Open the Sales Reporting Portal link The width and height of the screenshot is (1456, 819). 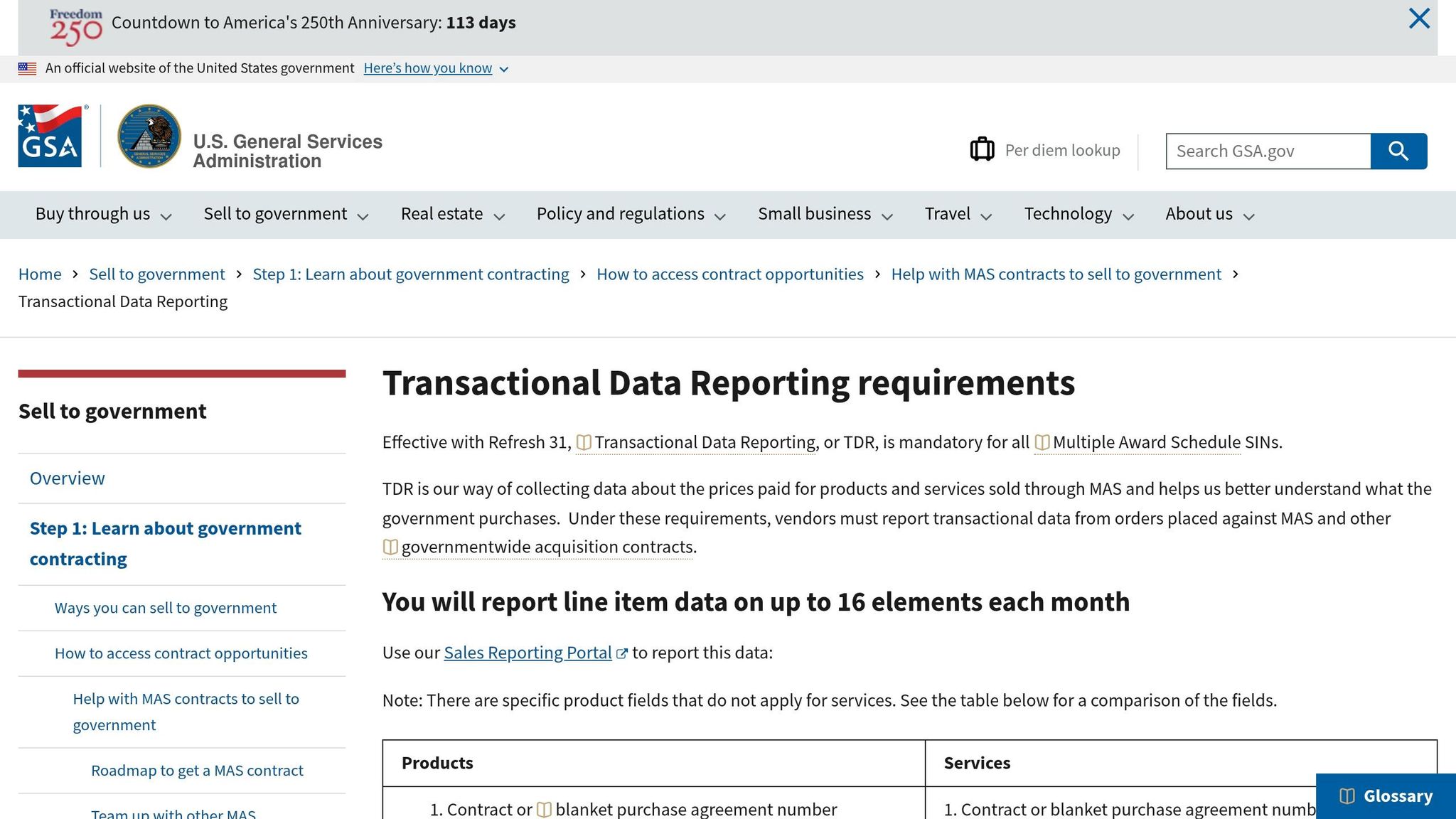coord(528,653)
